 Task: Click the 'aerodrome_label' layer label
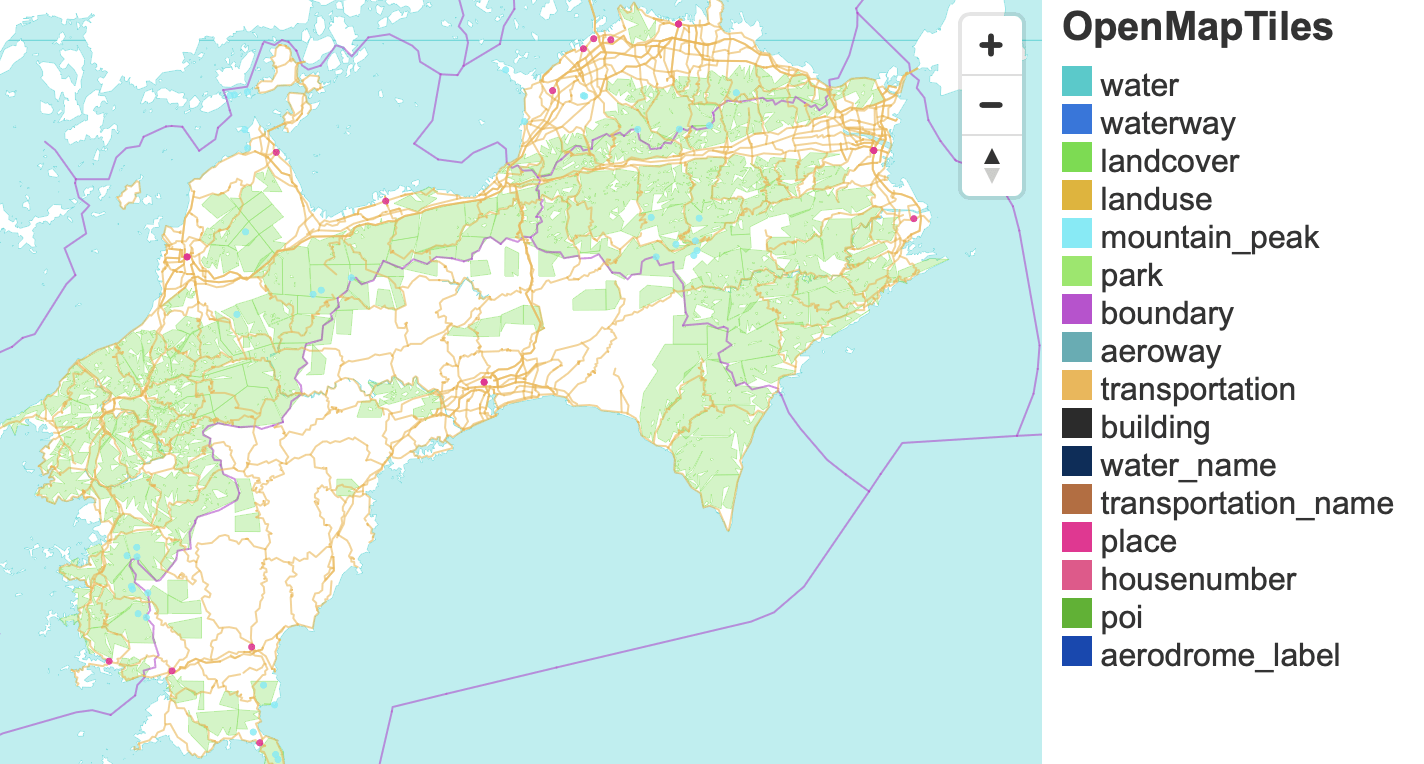point(1220,655)
